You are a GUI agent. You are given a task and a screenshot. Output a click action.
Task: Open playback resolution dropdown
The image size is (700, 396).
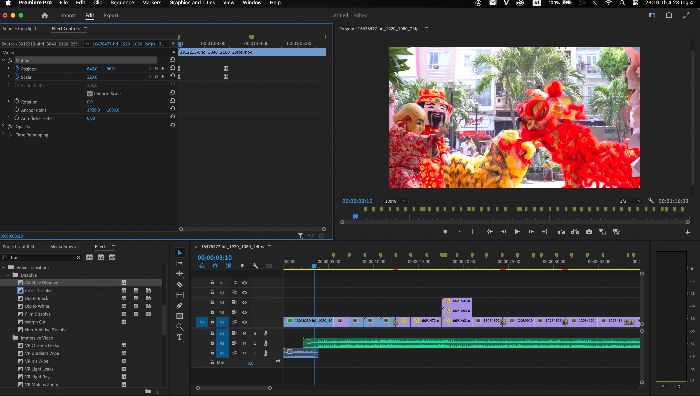tap(629, 201)
